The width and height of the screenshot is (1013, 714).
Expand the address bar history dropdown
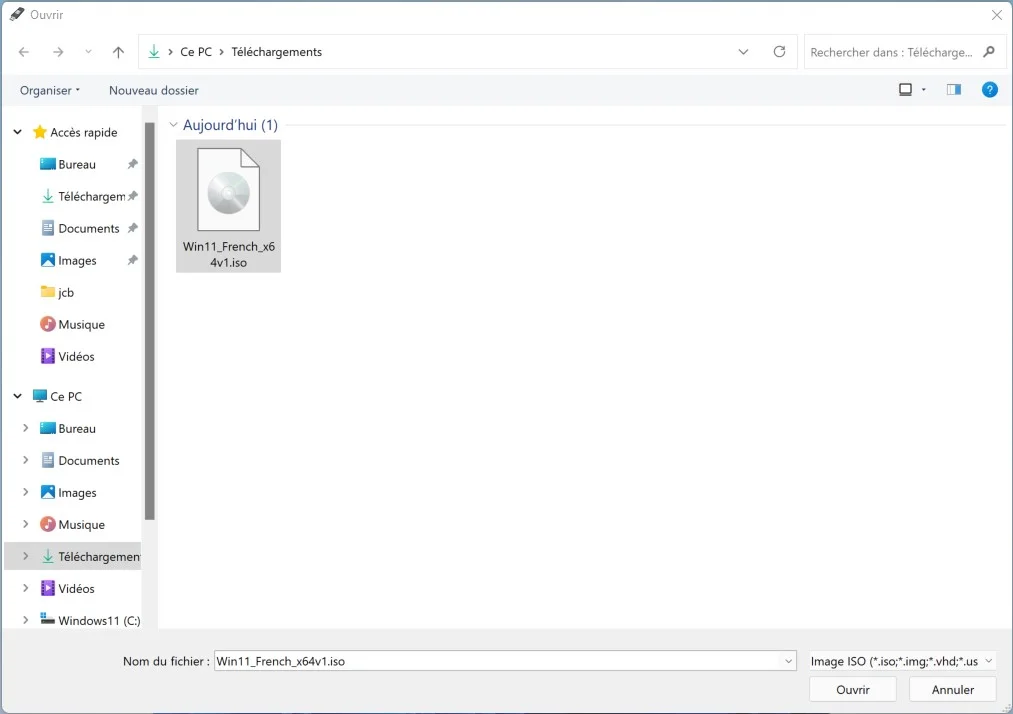click(x=743, y=51)
